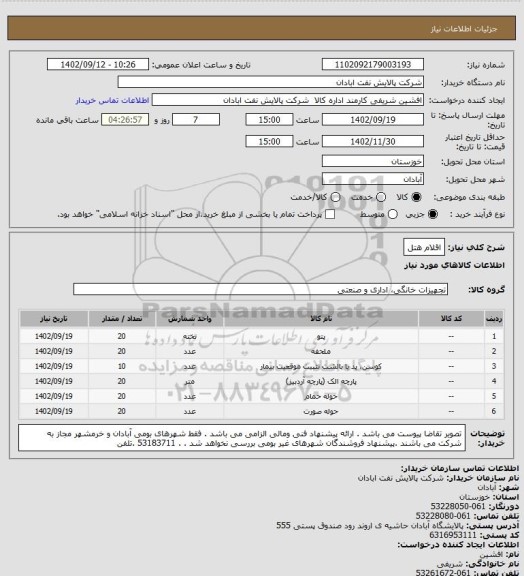Click the واحد شمارش column header
This screenshot has height=576, width=524.
pos(190,319)
